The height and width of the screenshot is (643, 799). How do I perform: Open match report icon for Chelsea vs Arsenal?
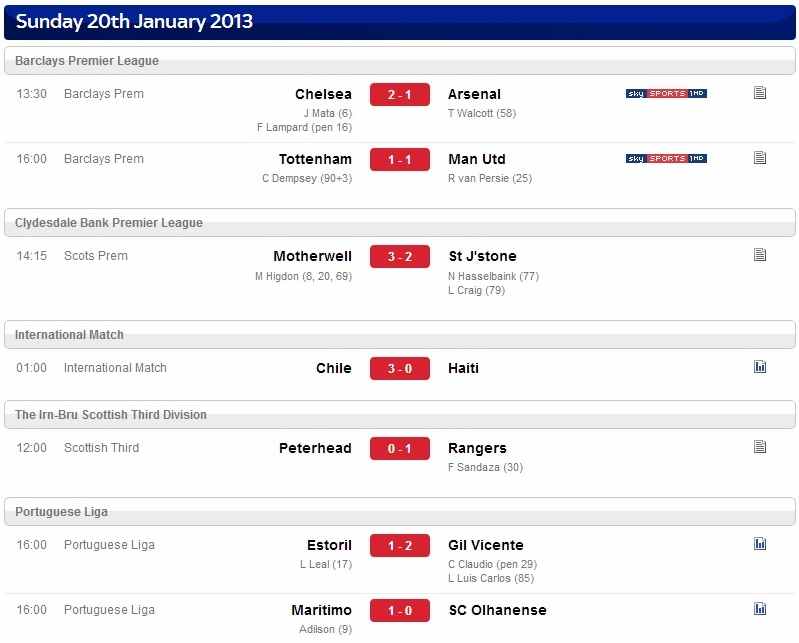pyautogui.click(x=760, y=93)
